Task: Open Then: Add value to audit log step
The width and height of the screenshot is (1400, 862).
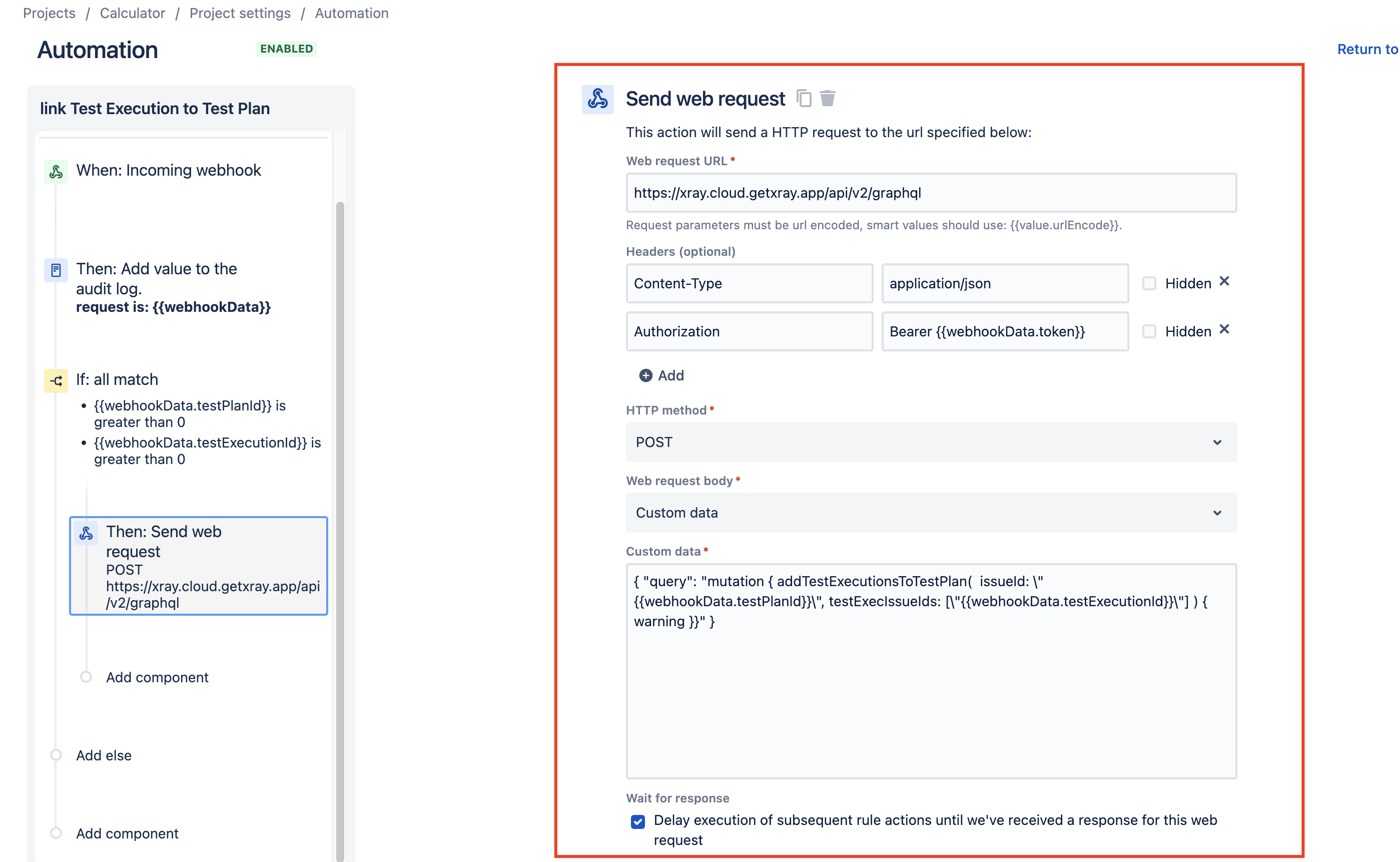Action: pyautogui.click(x=157, y=279)
